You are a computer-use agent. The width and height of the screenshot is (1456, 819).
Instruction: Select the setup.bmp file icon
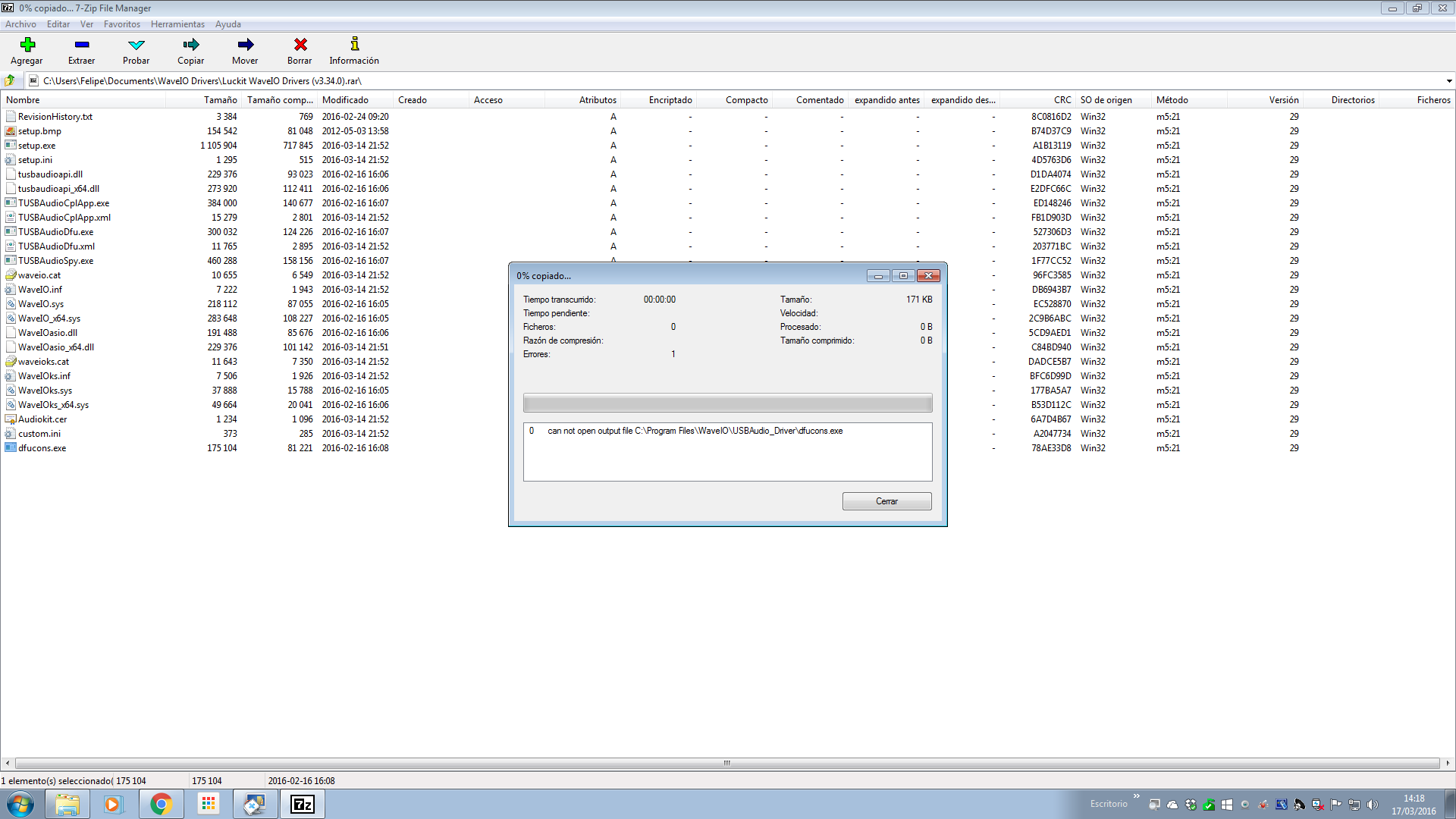11,131
